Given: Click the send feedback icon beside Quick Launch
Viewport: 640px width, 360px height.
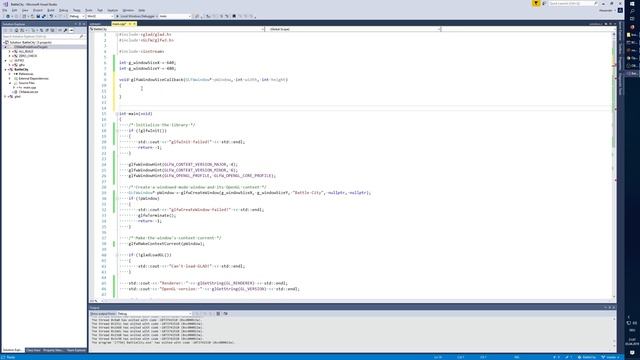Looking at the screenshot, I should [544, 3].
